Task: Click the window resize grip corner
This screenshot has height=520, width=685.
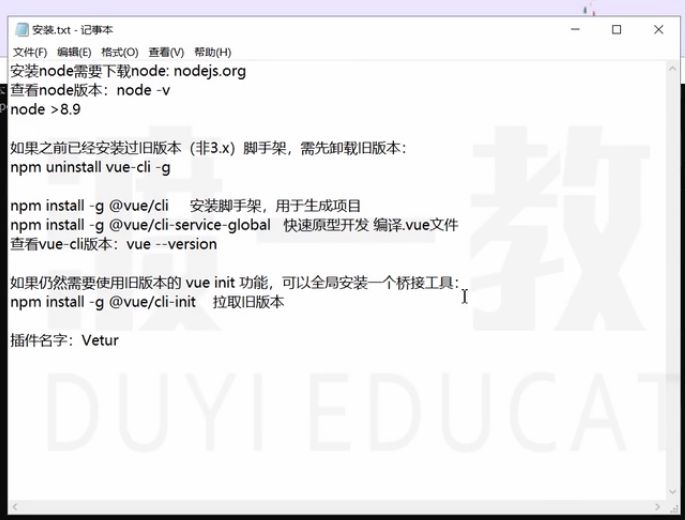Action: click(673, 507)
